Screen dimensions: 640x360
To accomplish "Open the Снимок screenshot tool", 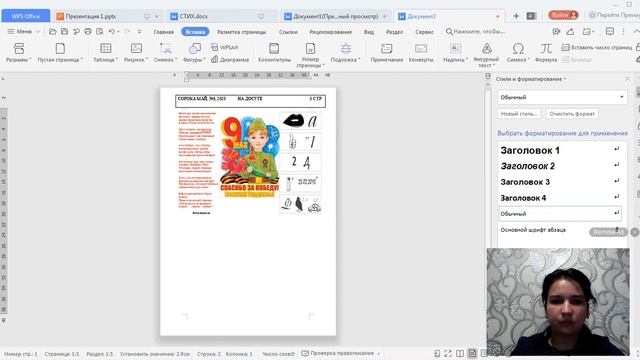I will pyautogui.click(x=165, y=52).
